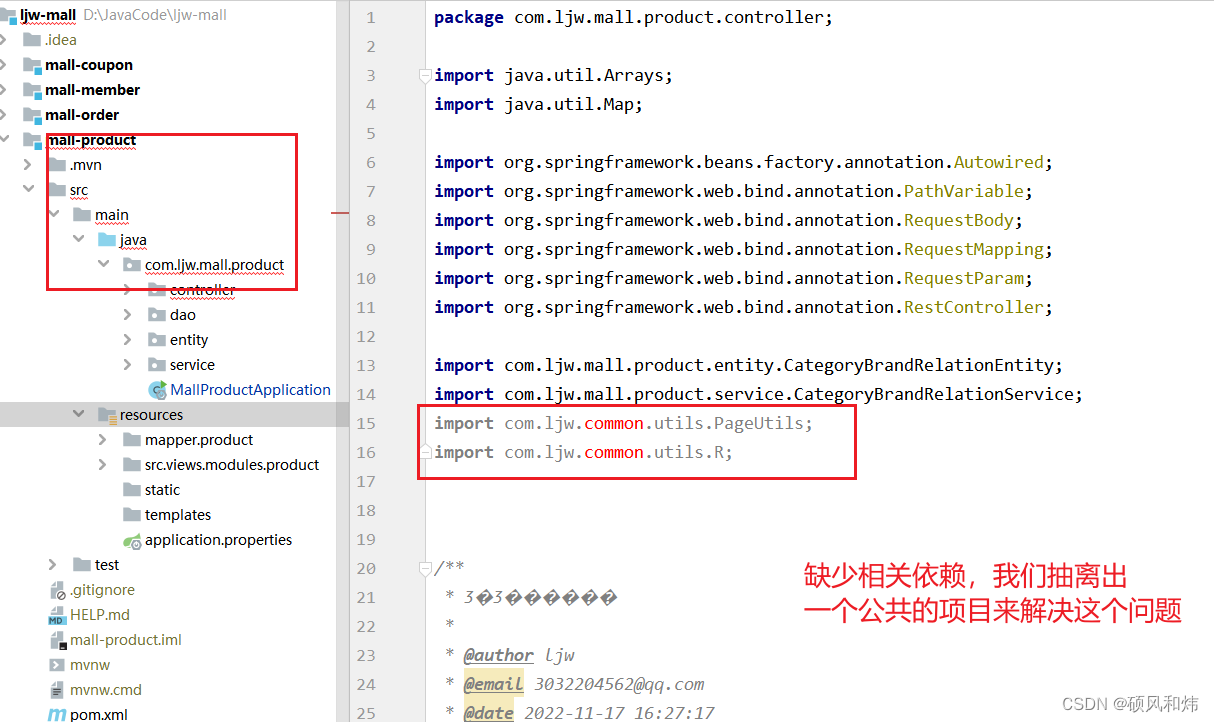Click the Autowired annotation import name
Screen dimensions: 1214x722
coord(998,162)
